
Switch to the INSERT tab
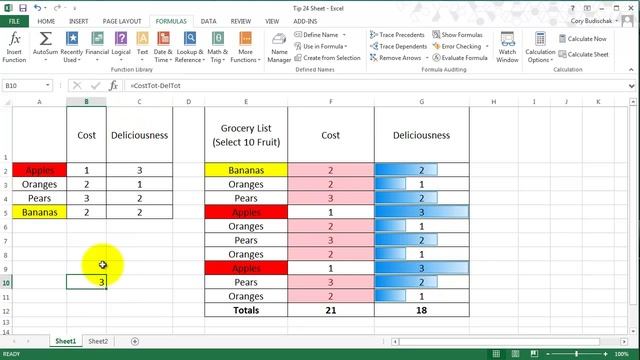click(78, 21)
